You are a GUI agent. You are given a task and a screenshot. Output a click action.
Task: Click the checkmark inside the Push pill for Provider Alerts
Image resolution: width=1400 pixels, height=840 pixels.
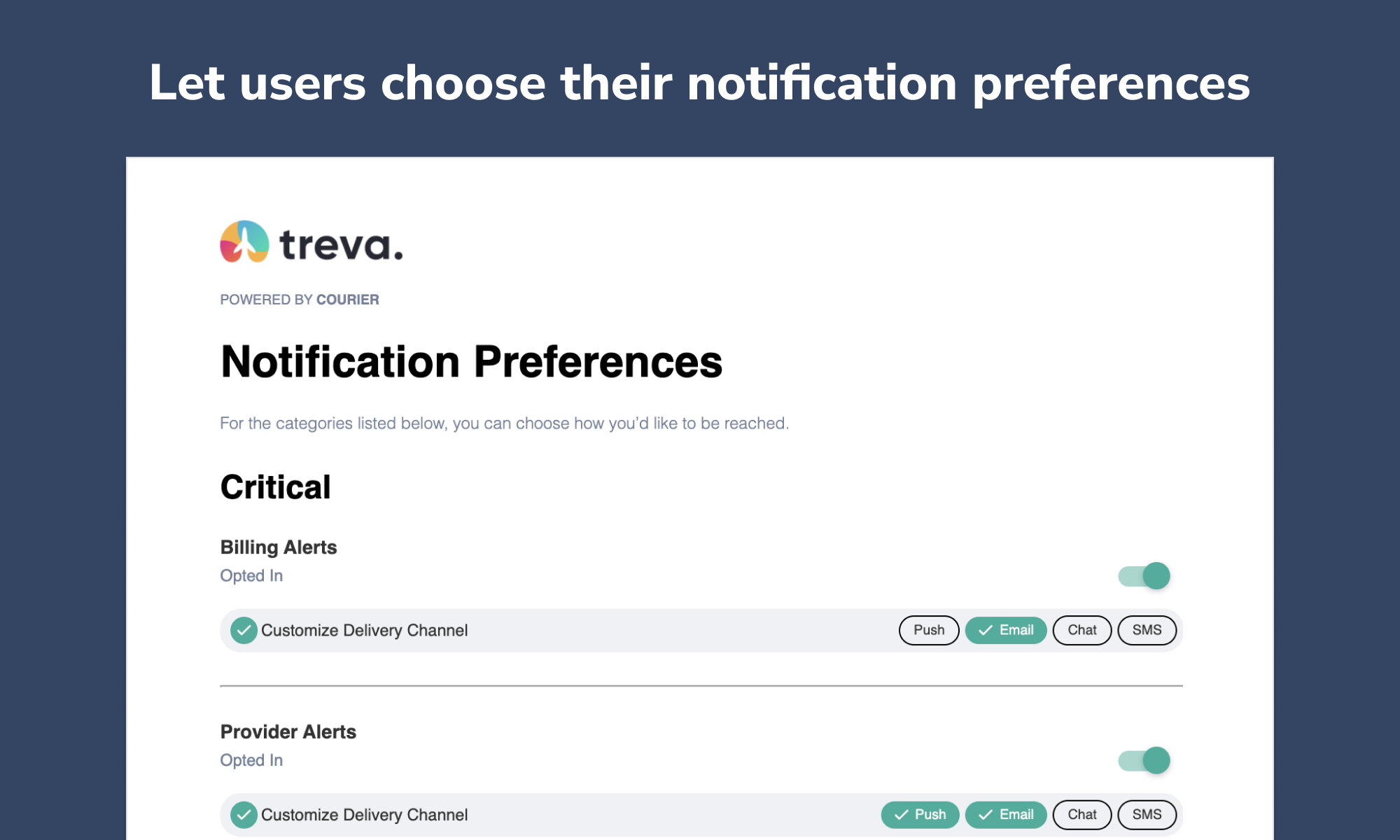901,814
